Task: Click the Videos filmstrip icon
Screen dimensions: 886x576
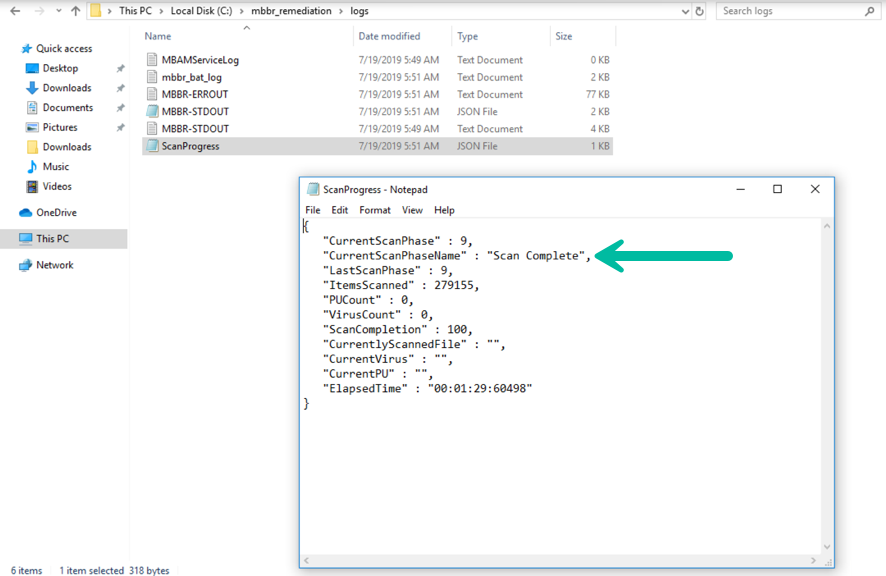Action: pos(32,187)
